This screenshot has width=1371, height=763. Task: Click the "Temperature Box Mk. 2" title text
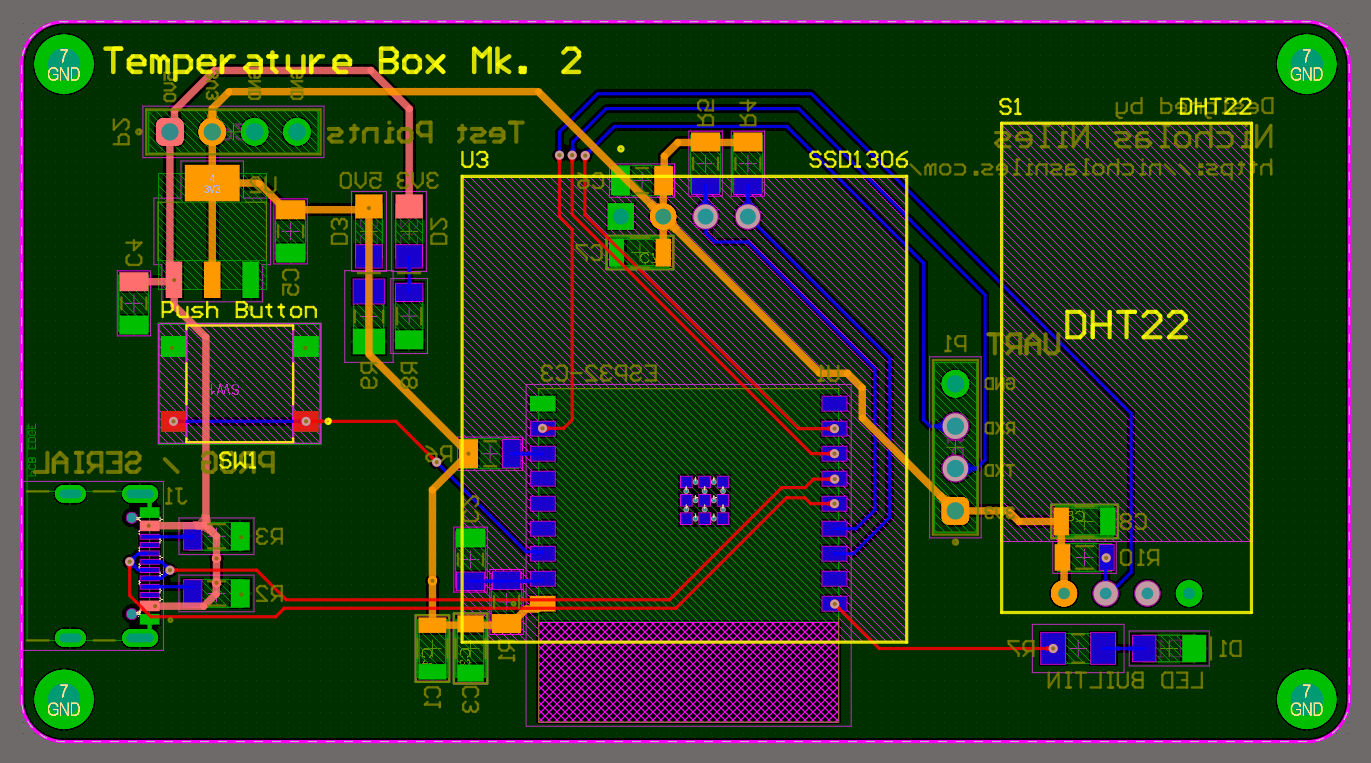[343, 61]
